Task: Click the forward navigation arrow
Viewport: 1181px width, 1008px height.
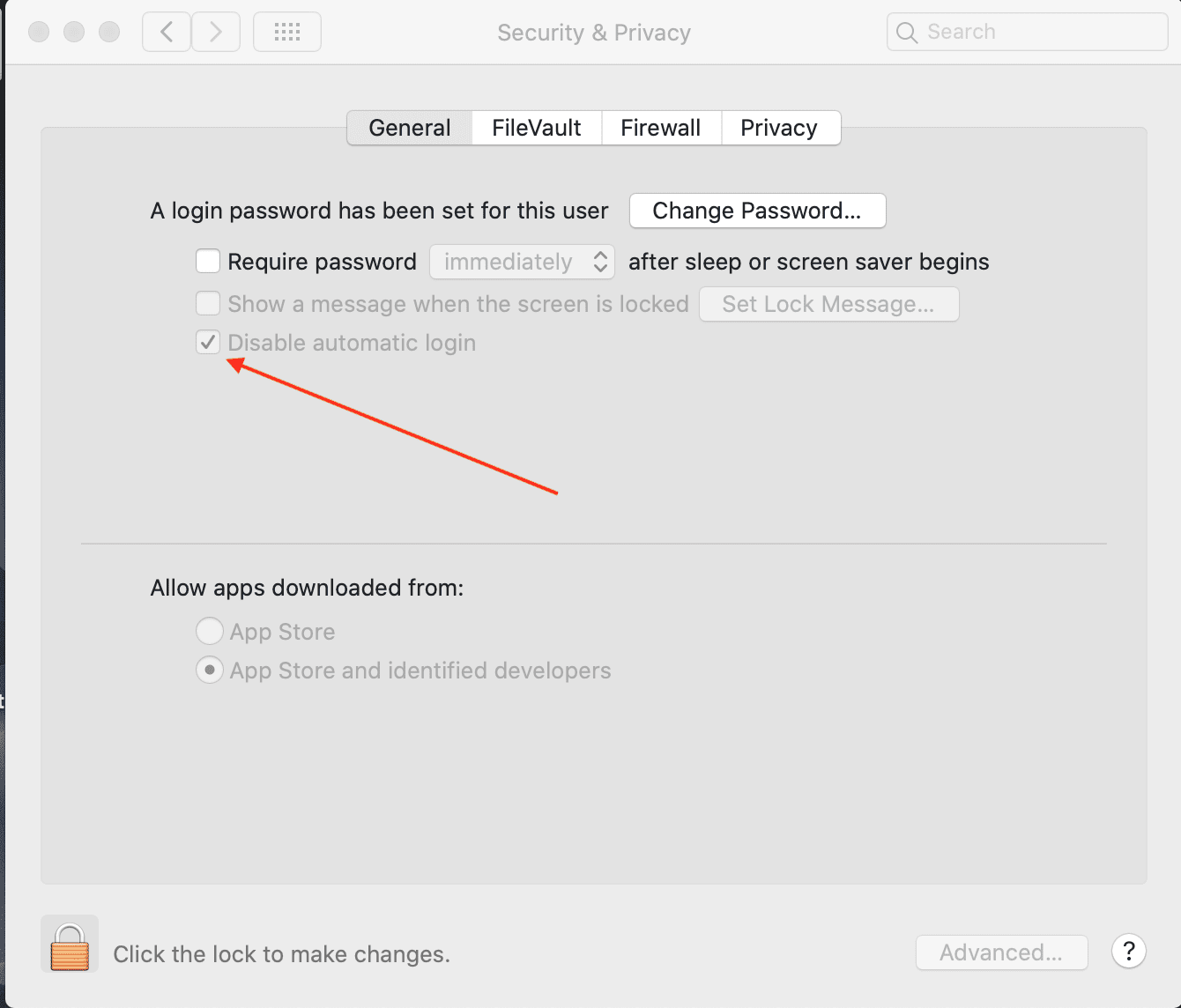Action: point(216,33)
